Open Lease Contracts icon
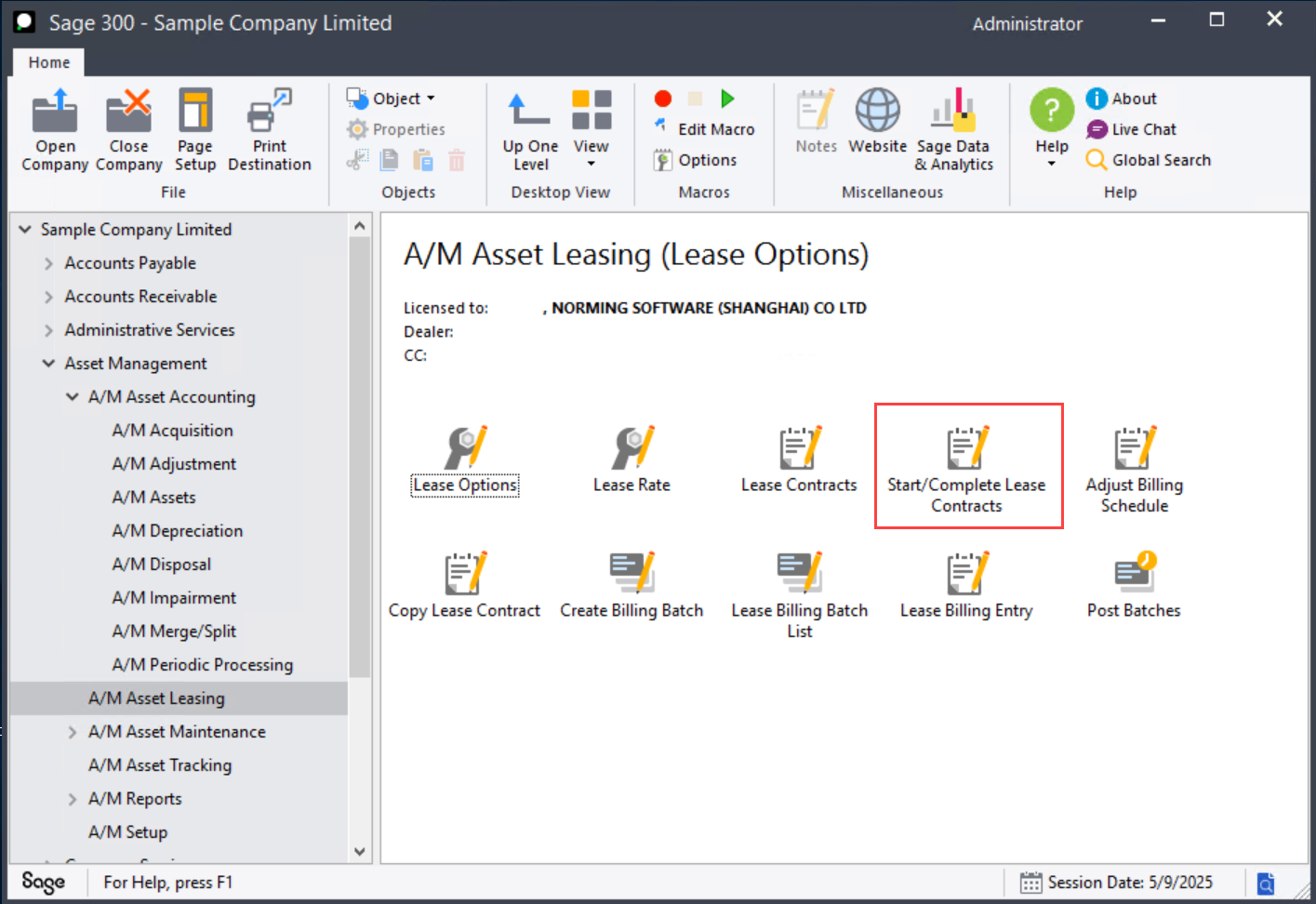Viewport: 1316px width, 904px height. coord(799,448)
